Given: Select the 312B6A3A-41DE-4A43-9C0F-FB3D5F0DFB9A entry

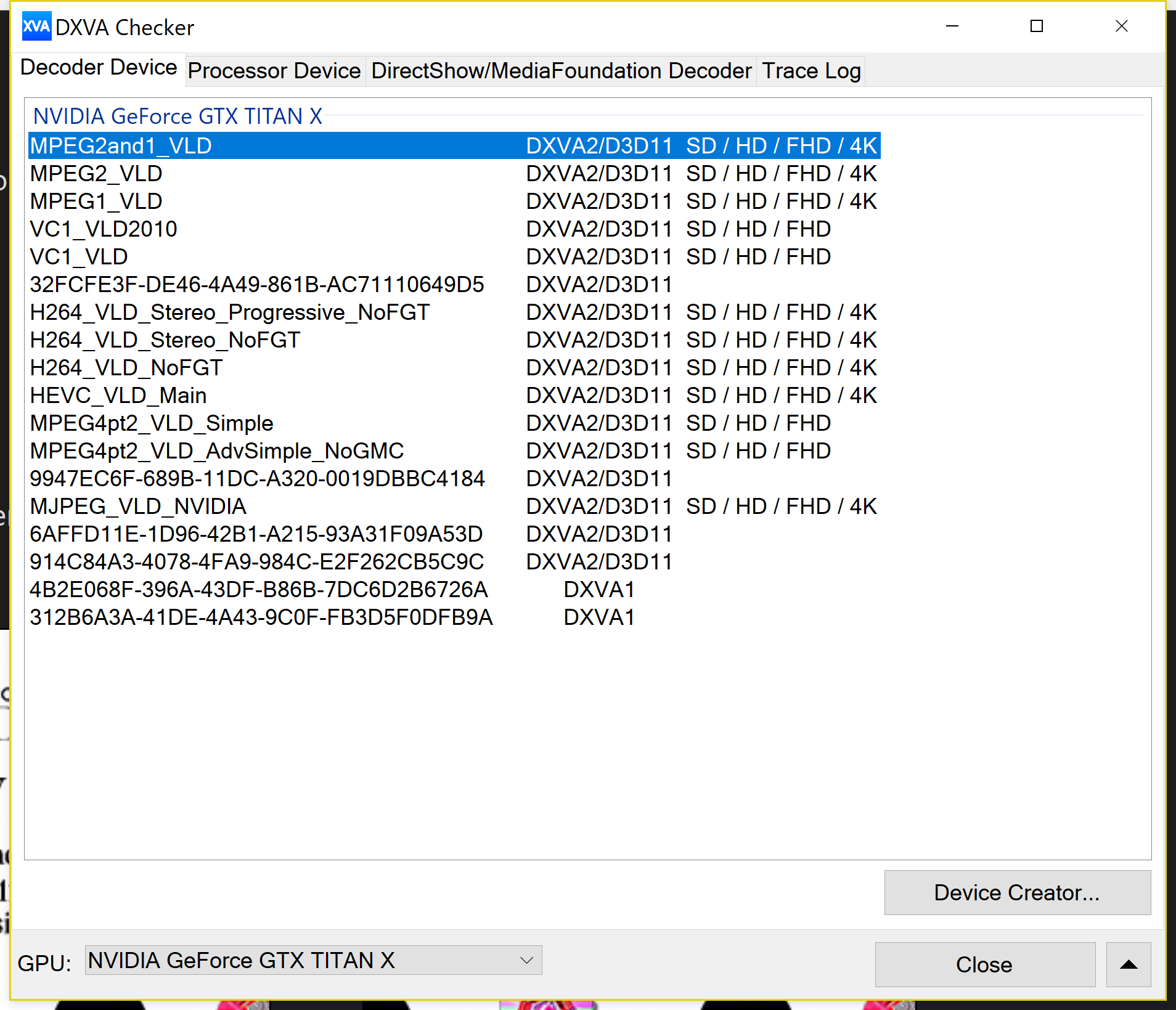Looking at the screenshot, I should pos(454,617).
